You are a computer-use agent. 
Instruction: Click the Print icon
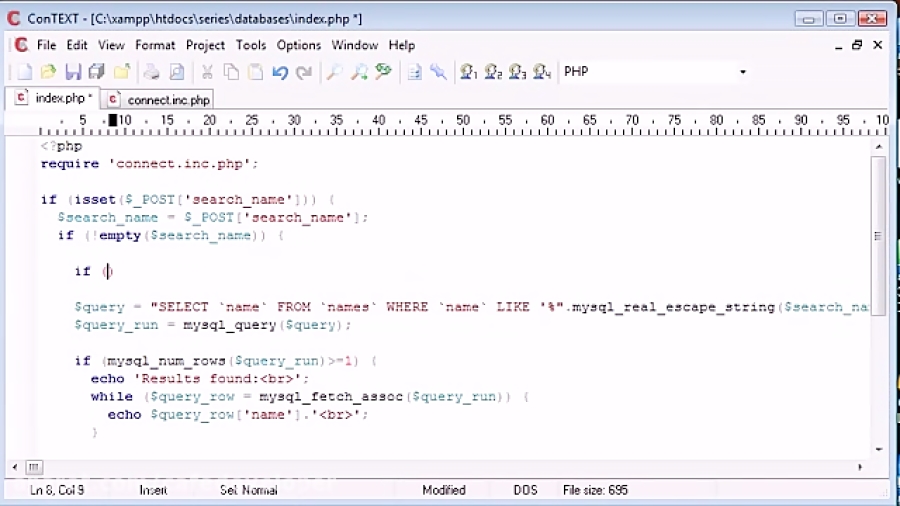(152, 72)
